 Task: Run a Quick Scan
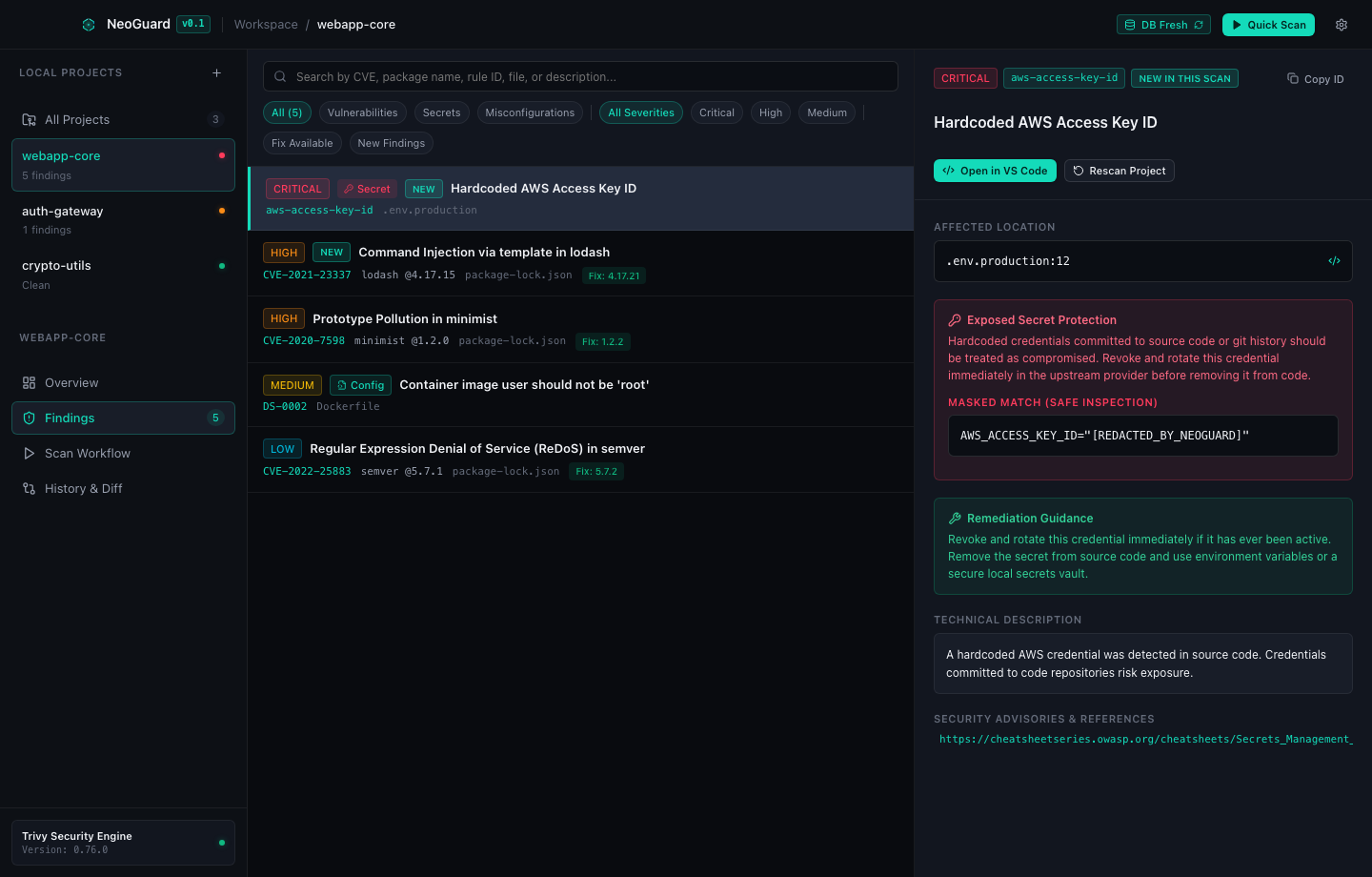1268,25
